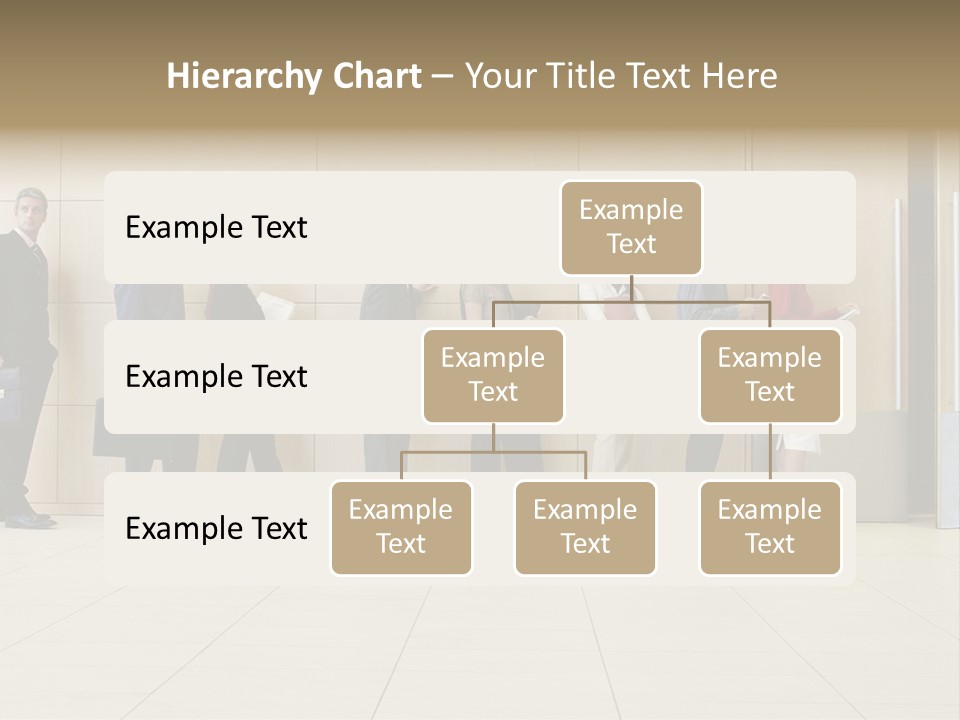Click the middle row's "Example Text" label
This screenshot has width=960, height=720.
click(x=216, y=377)
